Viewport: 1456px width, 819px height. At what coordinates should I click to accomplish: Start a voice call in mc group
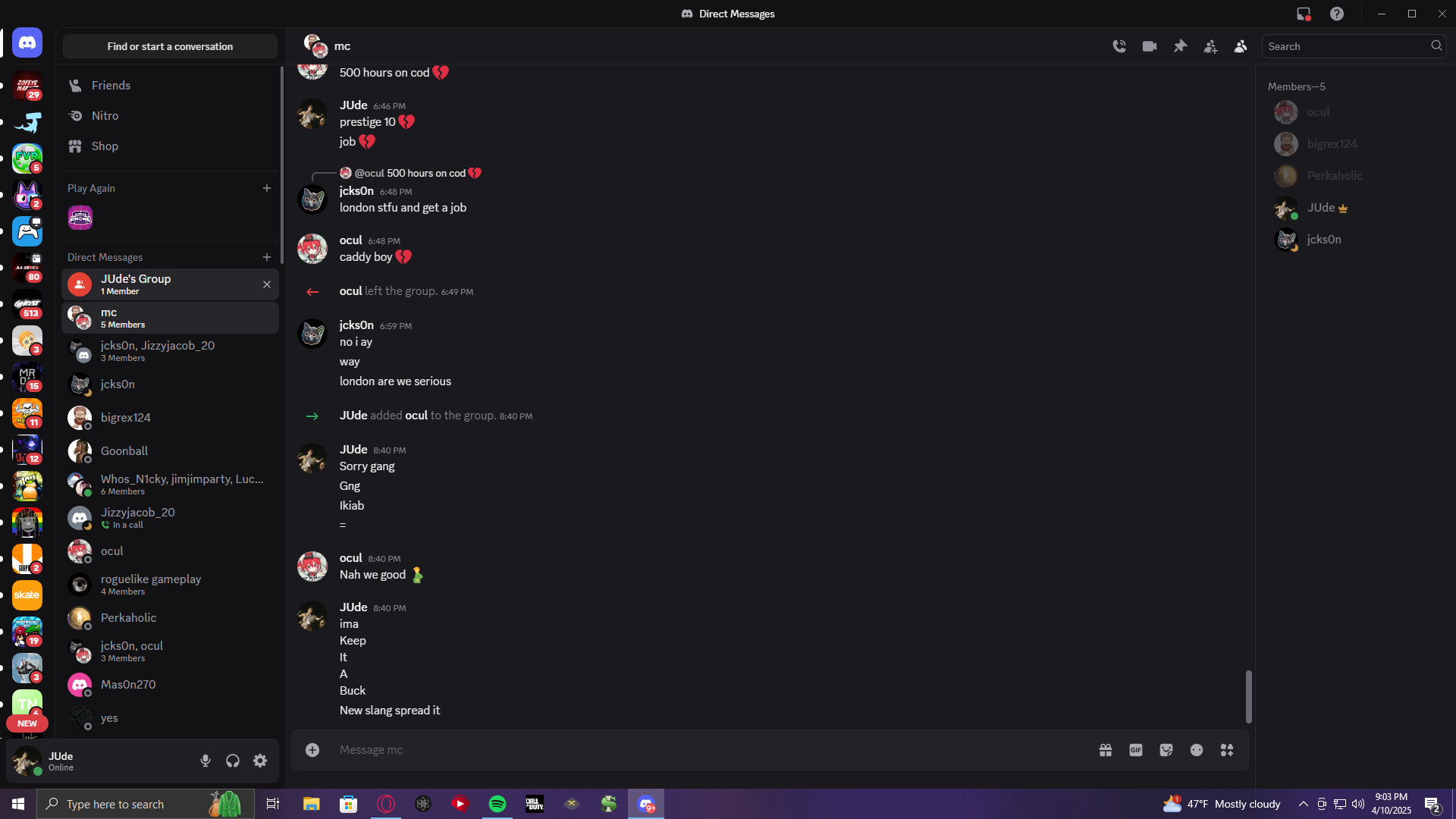point(1119,46)
